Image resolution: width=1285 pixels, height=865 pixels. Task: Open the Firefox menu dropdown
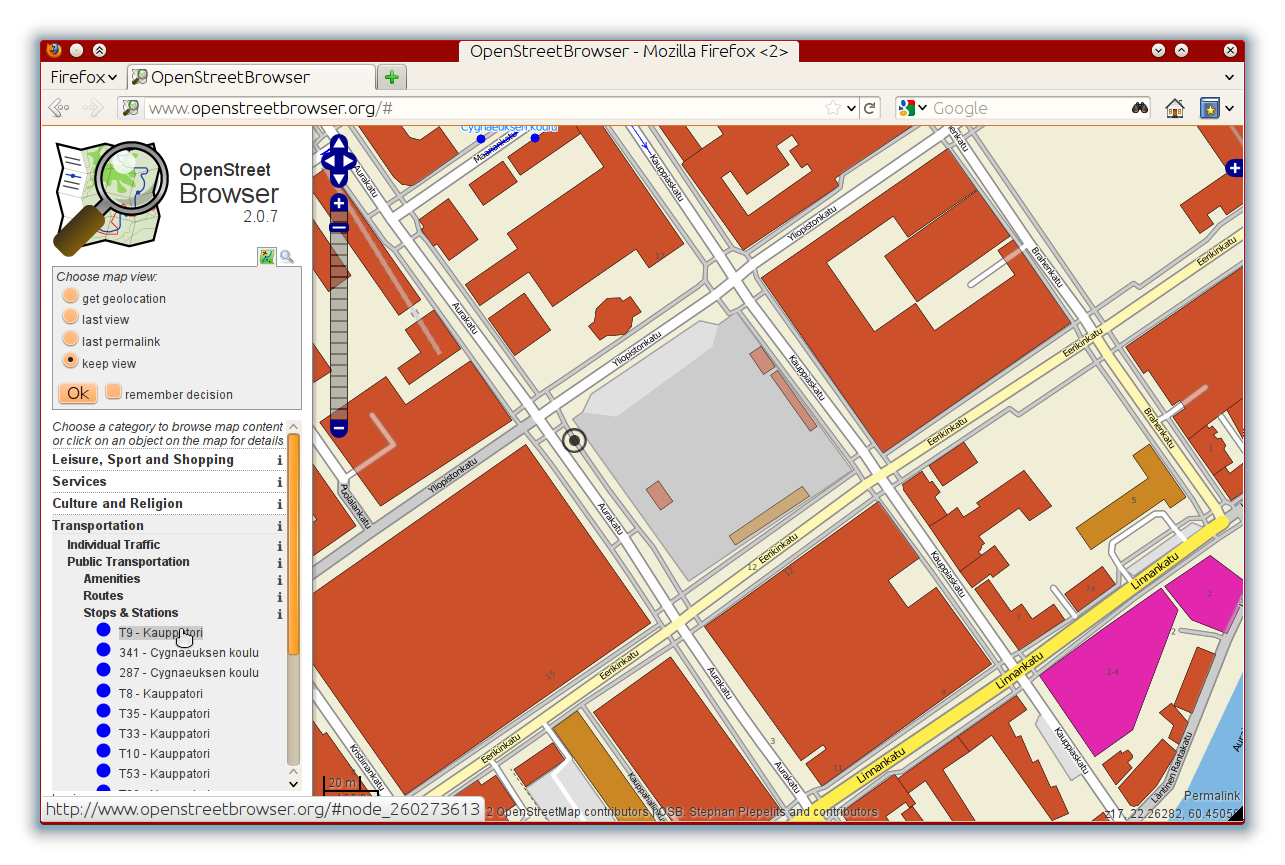point(84,77)
